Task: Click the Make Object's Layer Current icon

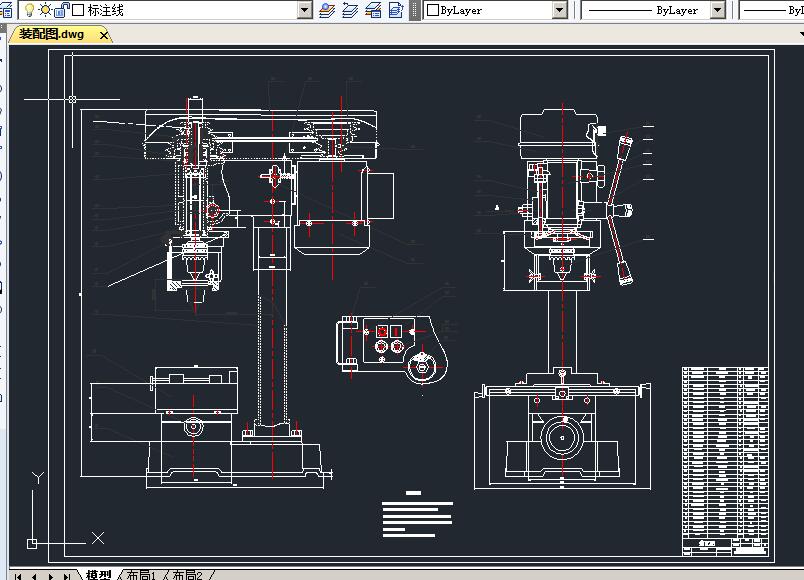Action: (327, 10)
